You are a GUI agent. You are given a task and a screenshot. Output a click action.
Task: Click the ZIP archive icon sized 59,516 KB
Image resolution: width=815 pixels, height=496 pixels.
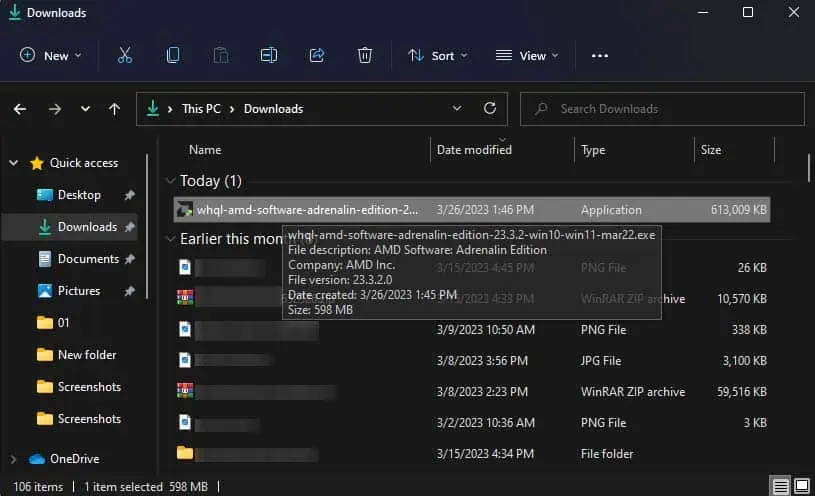pos(185,390)
